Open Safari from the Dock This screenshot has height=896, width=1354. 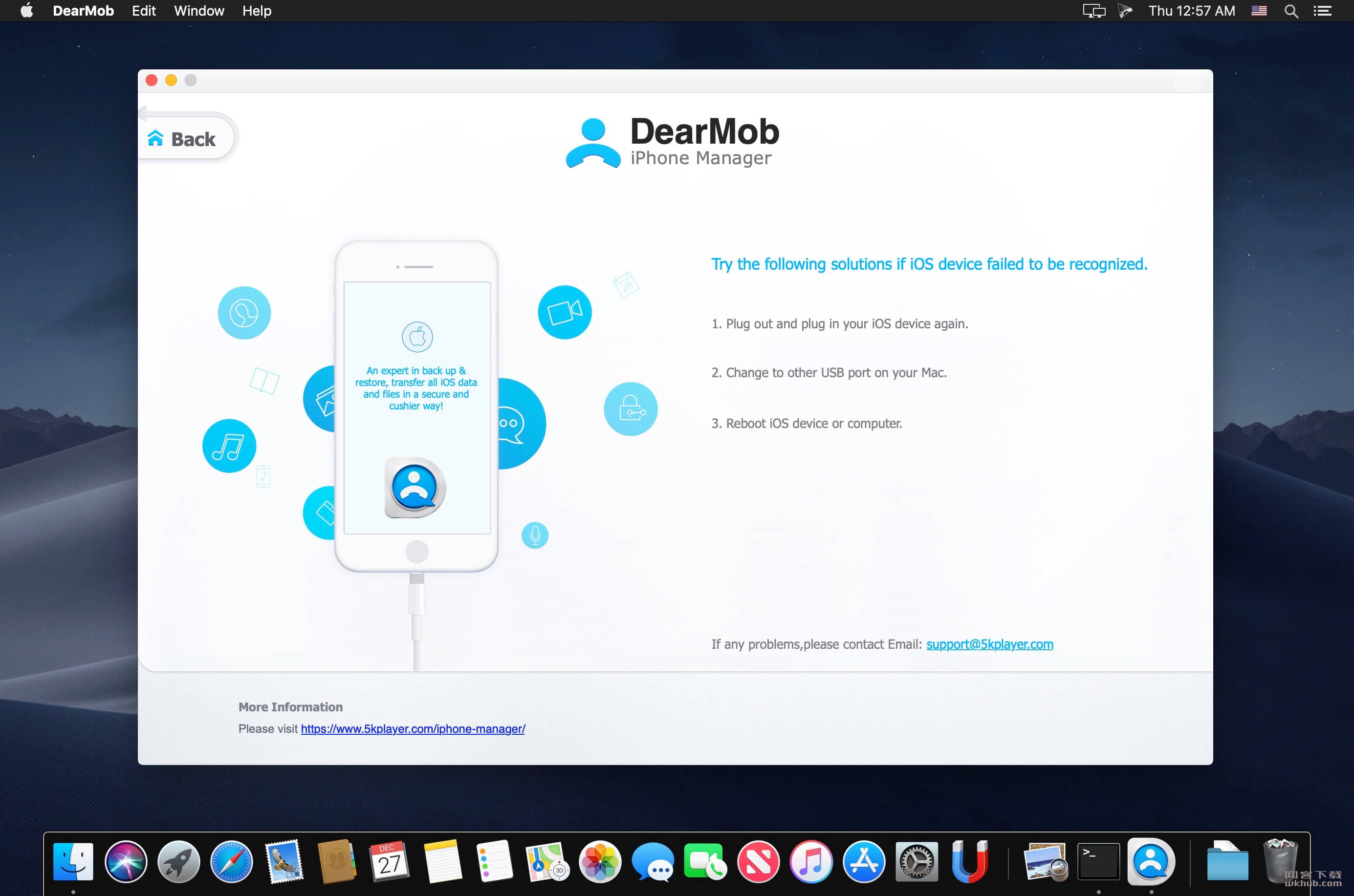(231, 861)
